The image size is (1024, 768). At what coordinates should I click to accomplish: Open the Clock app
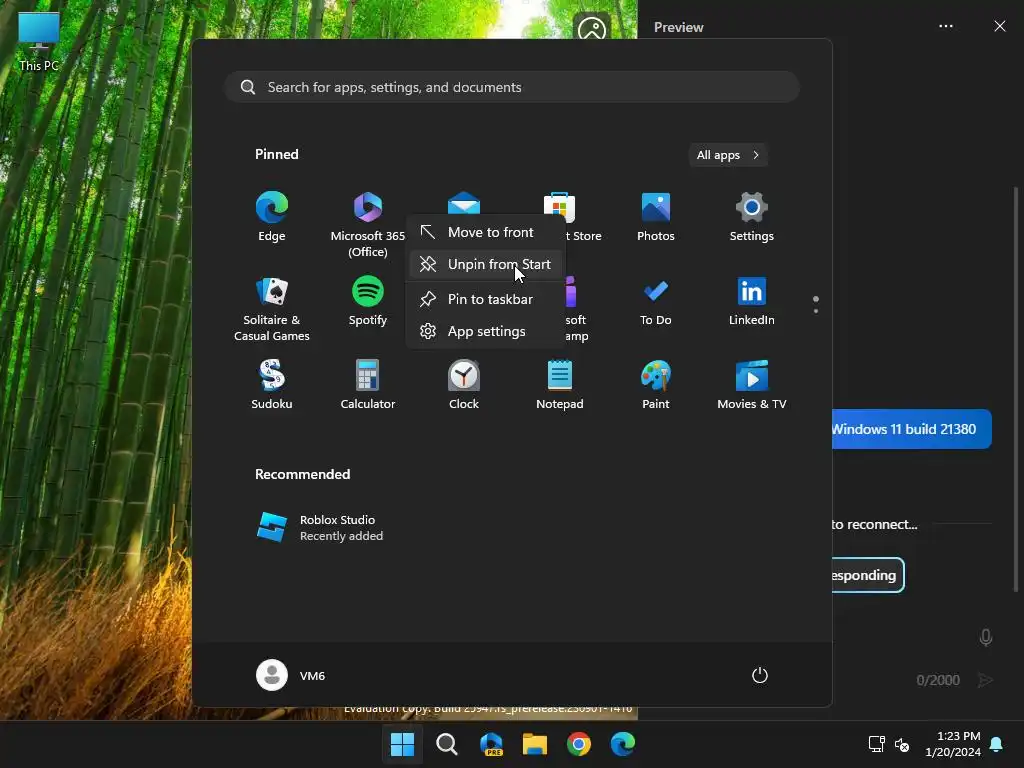coord(464,385)
